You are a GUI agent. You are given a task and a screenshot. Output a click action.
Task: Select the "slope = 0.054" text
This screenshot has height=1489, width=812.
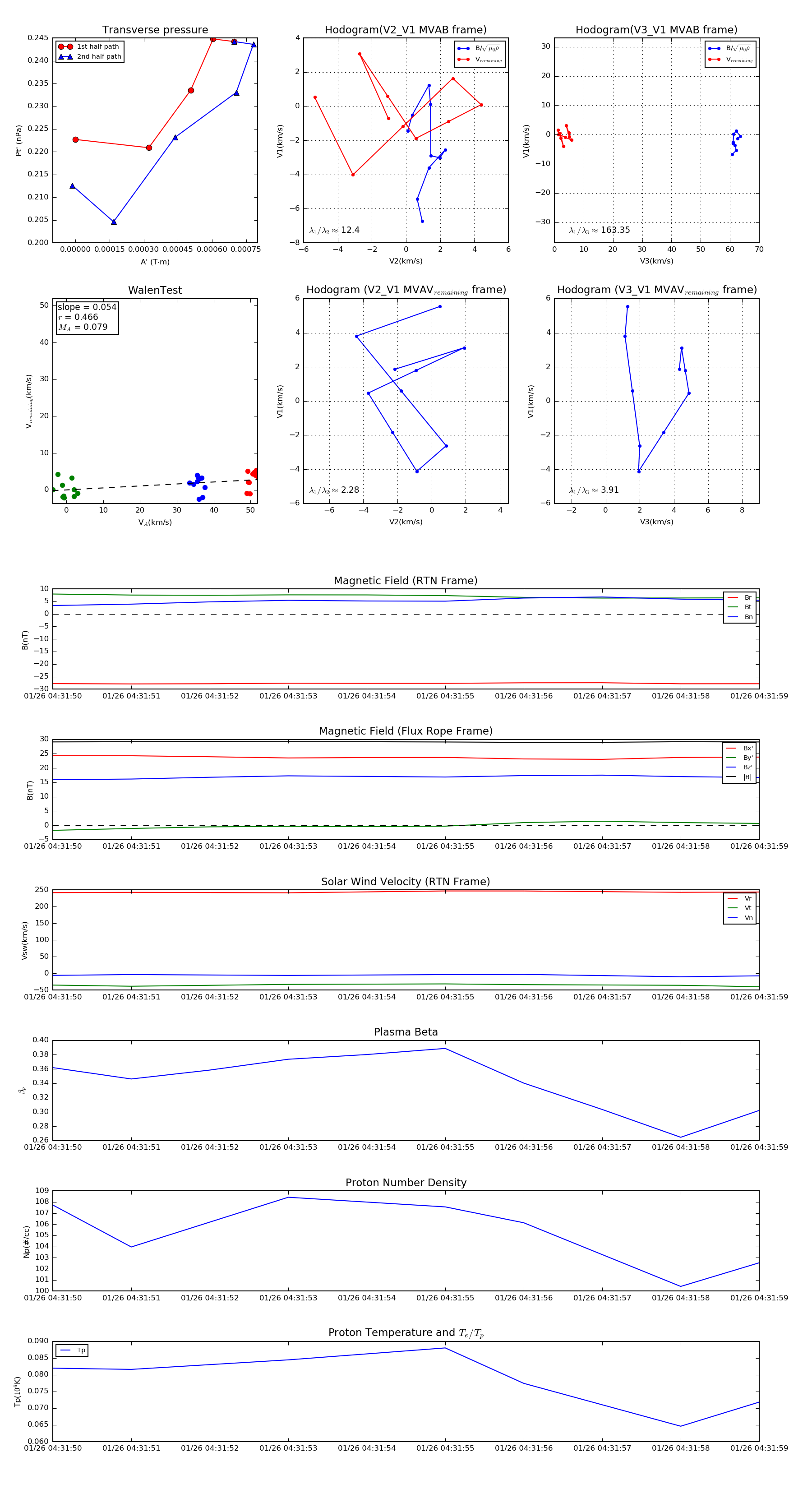[x=87, y=307]
